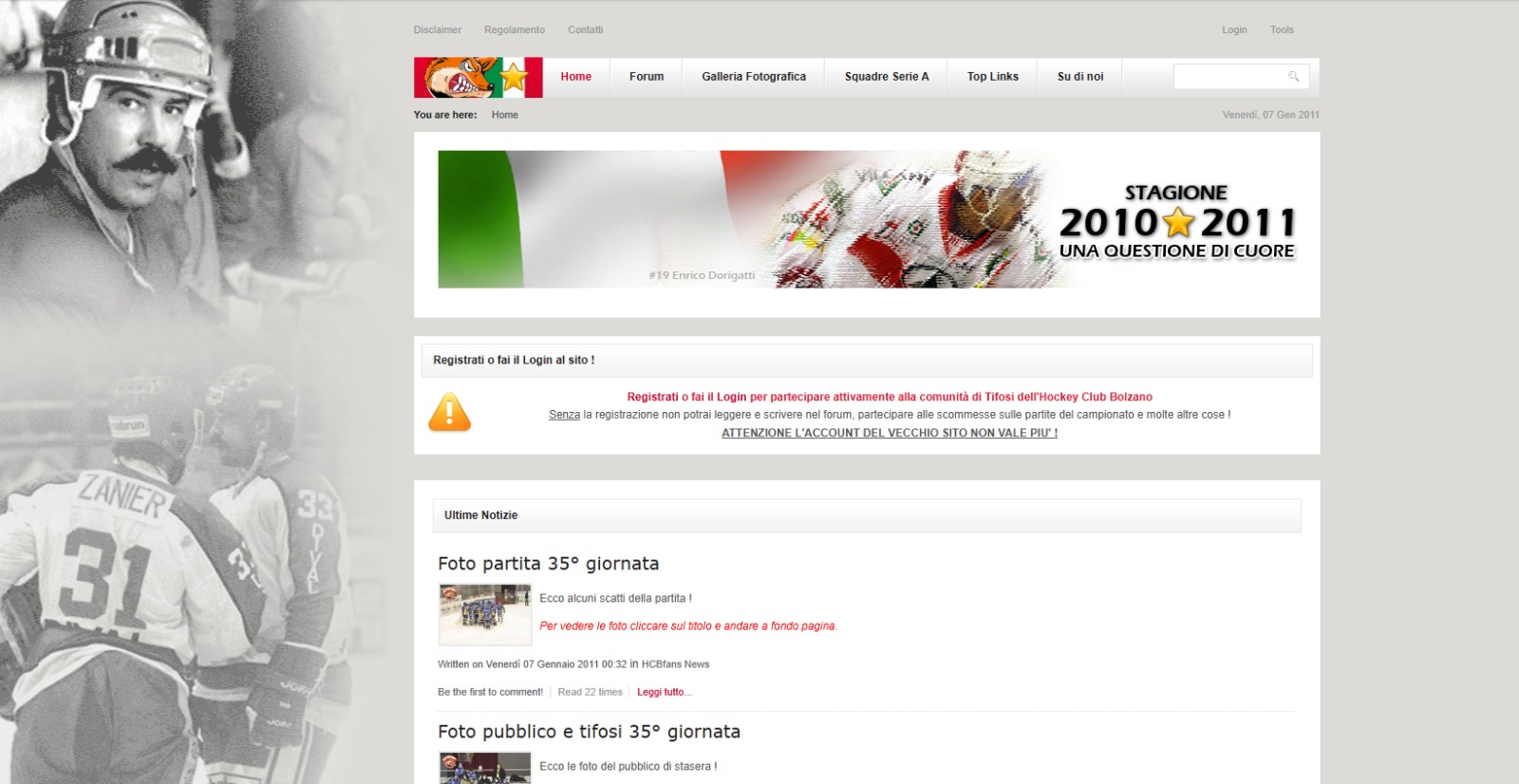Screen dimensions: 1519x784
Task: Open the Tools link
Action: click(x=1282, y=30)
